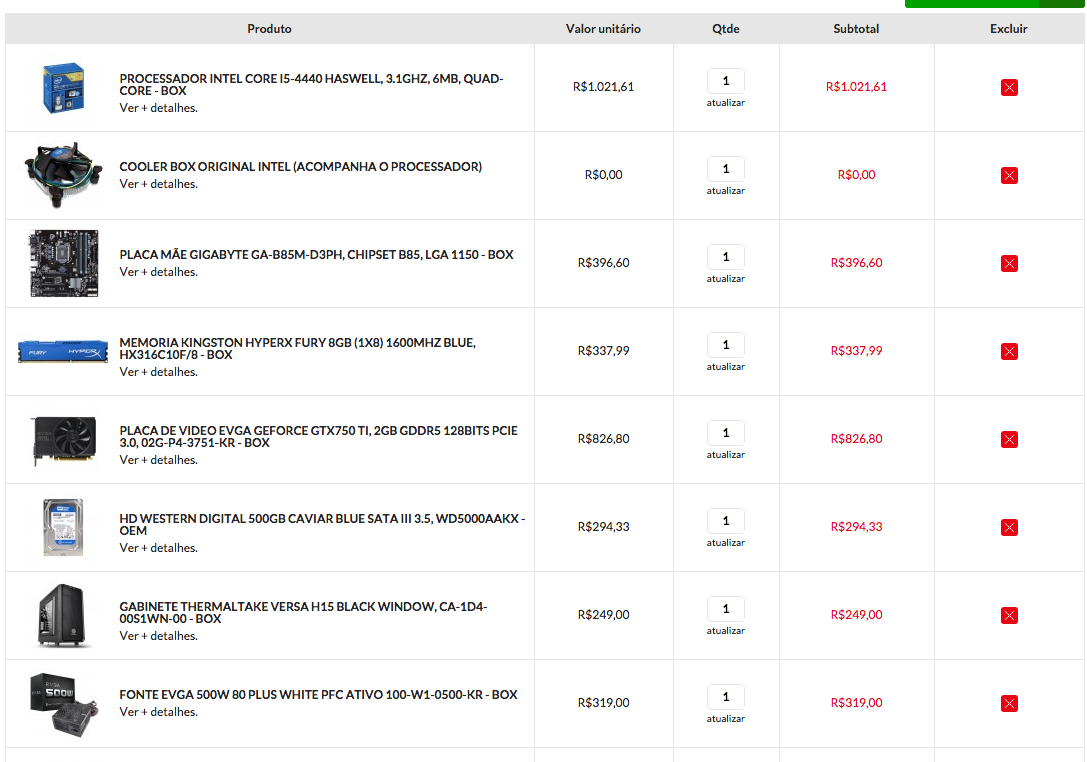
Task: Update quantity via atualizar on Gigabyte motherboard
Action: [x=726, y=279]
